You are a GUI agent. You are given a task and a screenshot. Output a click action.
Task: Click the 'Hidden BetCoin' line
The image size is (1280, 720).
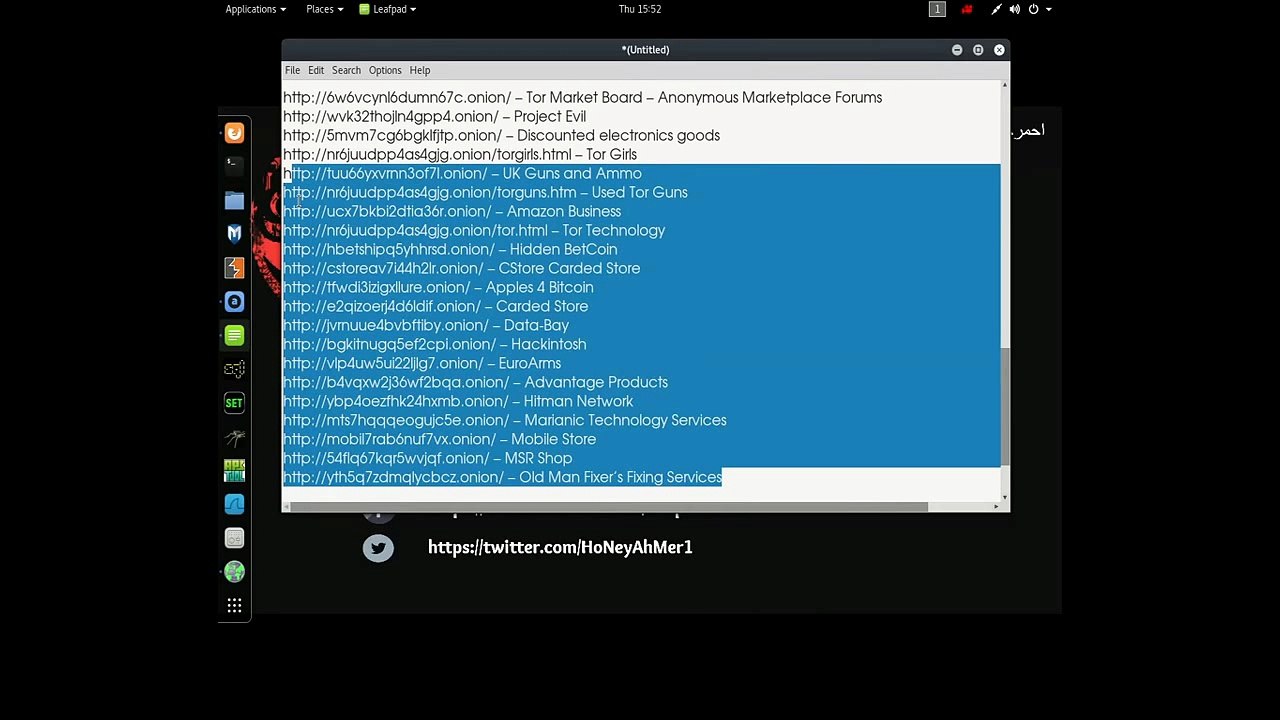[x=450, y=249]
